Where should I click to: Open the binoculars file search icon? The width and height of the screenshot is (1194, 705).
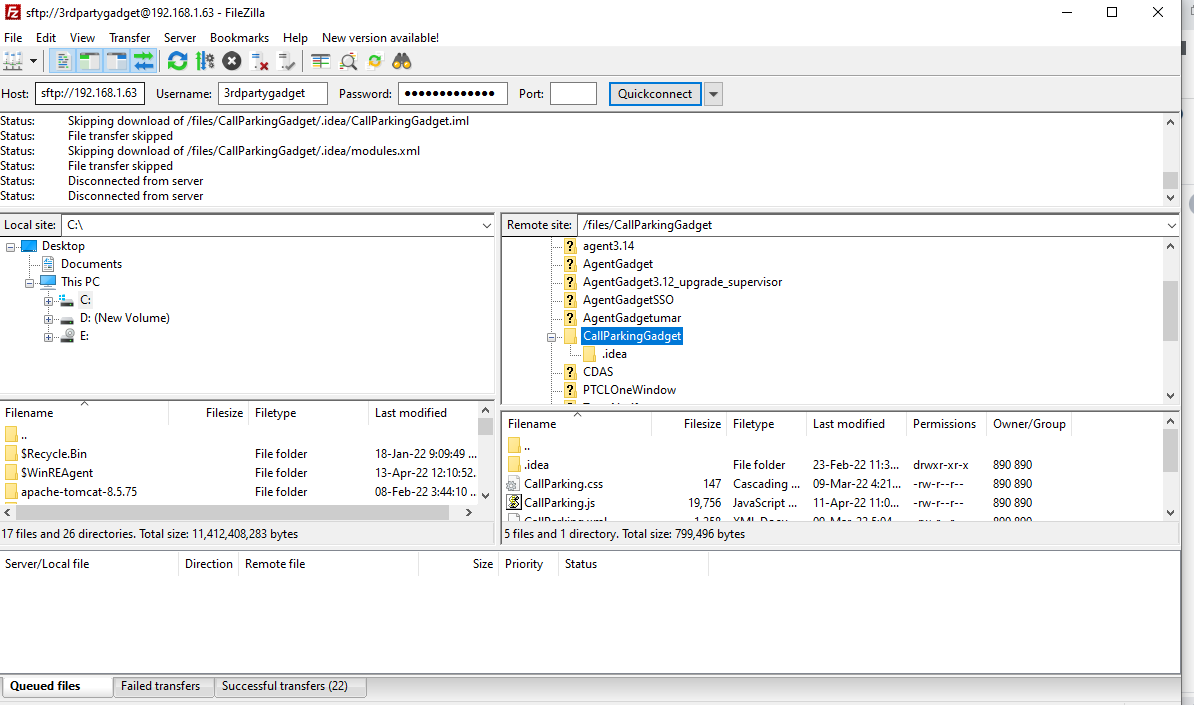[402, 61]
